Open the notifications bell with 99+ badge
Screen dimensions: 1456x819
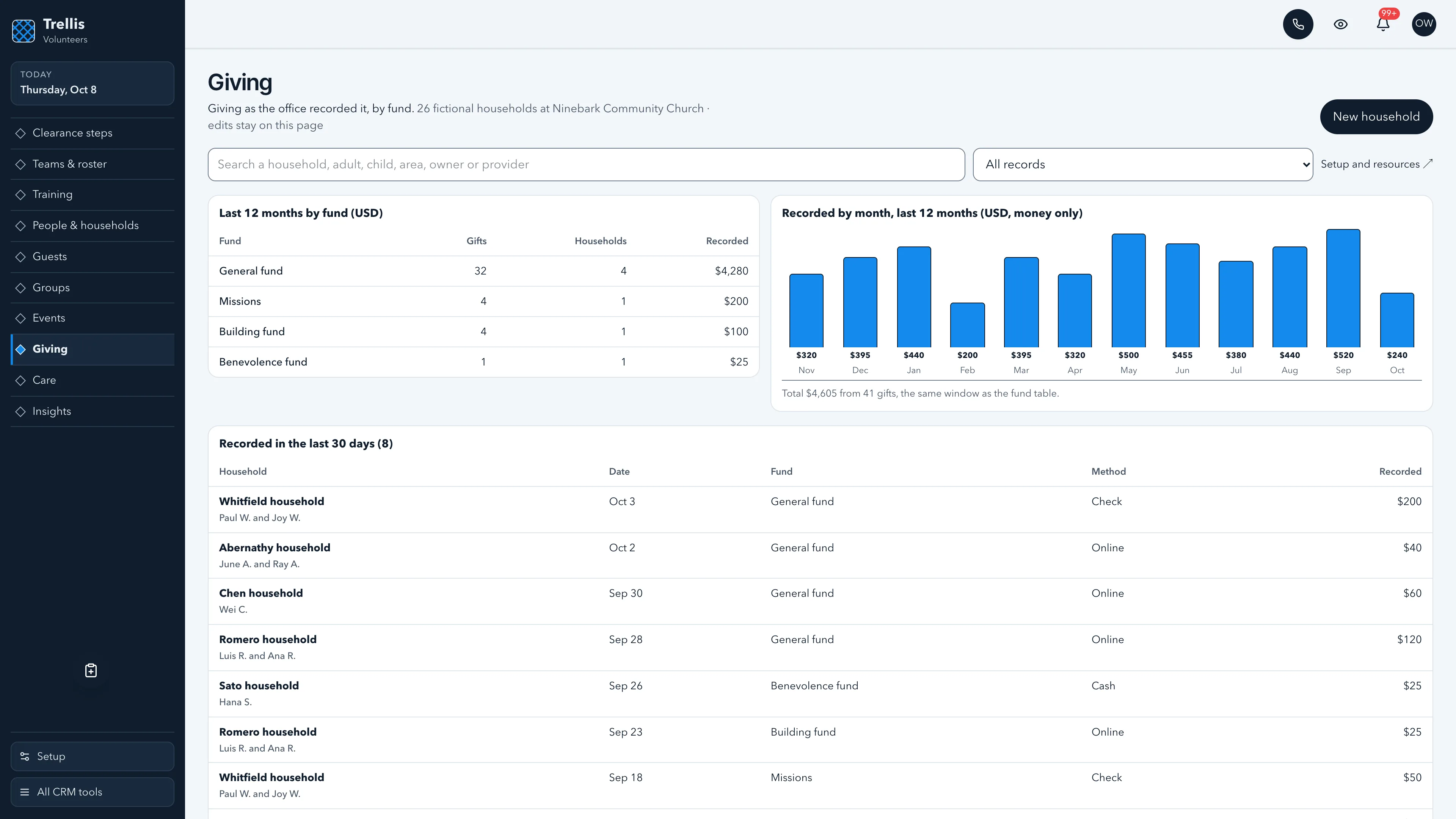click(1382, 24)
